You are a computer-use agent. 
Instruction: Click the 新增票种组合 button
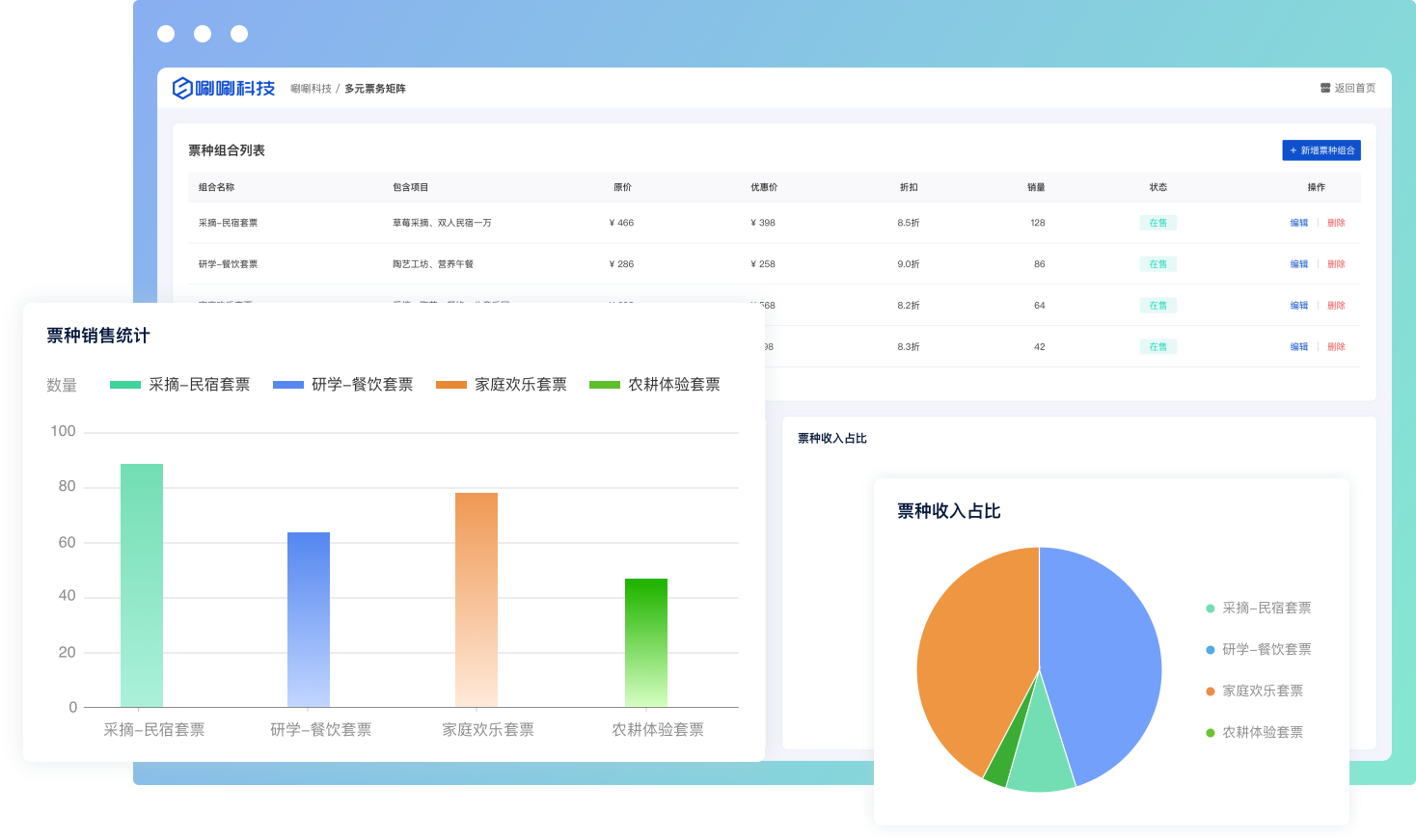(x=1321, y=150)
